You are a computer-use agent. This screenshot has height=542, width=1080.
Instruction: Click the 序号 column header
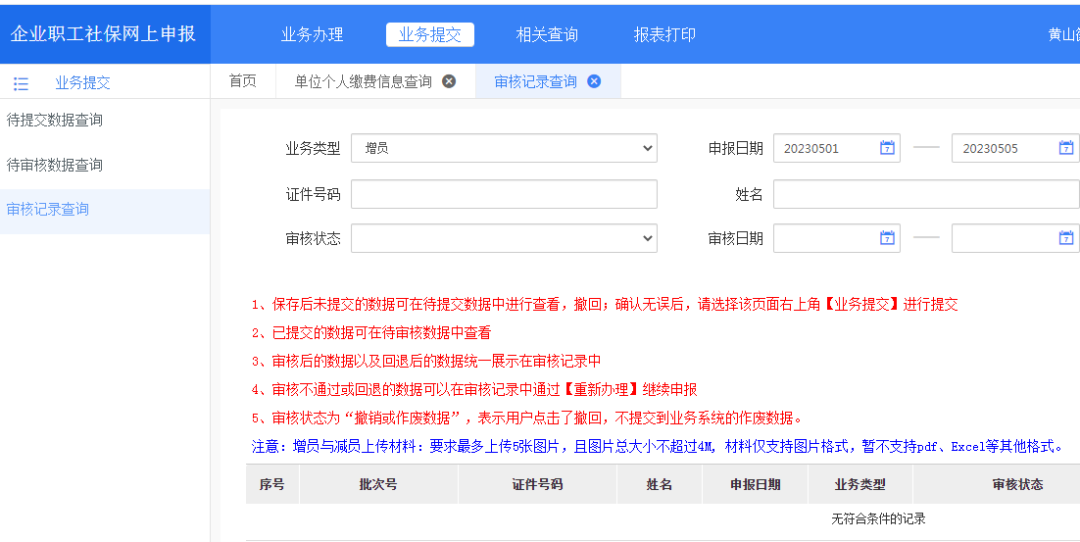pos(272,484)
